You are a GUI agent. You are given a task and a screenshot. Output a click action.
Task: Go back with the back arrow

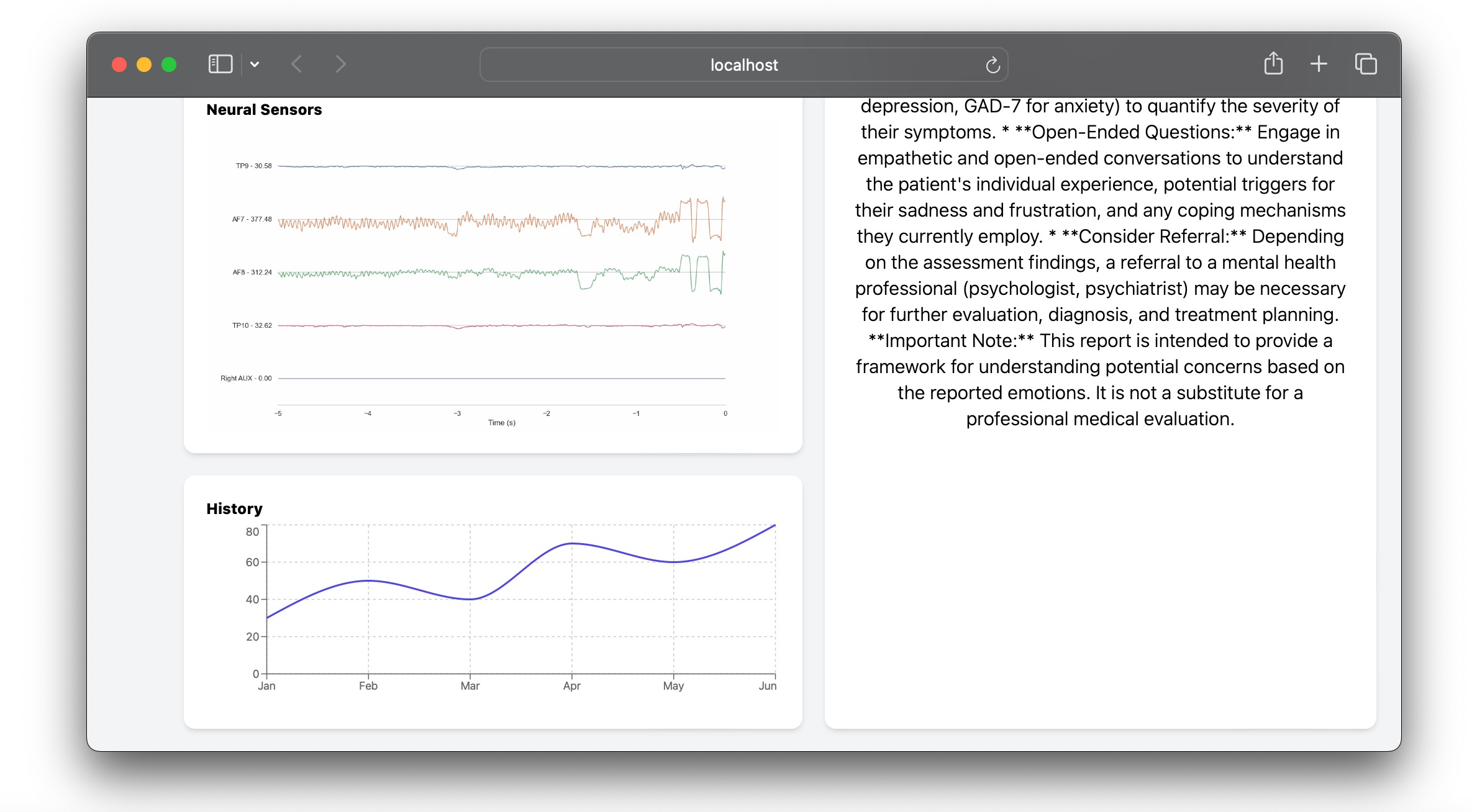pos(297,64)
